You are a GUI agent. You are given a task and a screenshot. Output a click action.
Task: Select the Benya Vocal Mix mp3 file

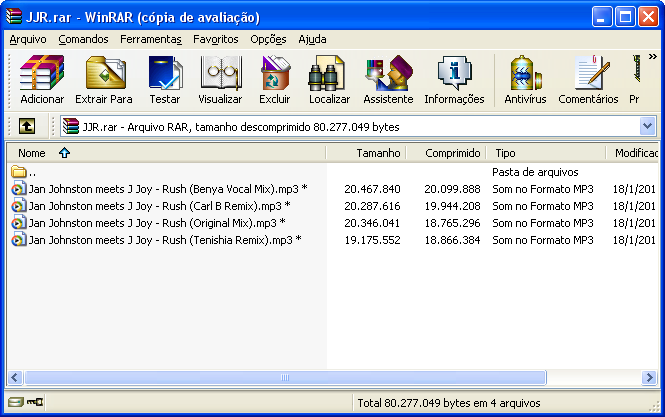[166, 189]
